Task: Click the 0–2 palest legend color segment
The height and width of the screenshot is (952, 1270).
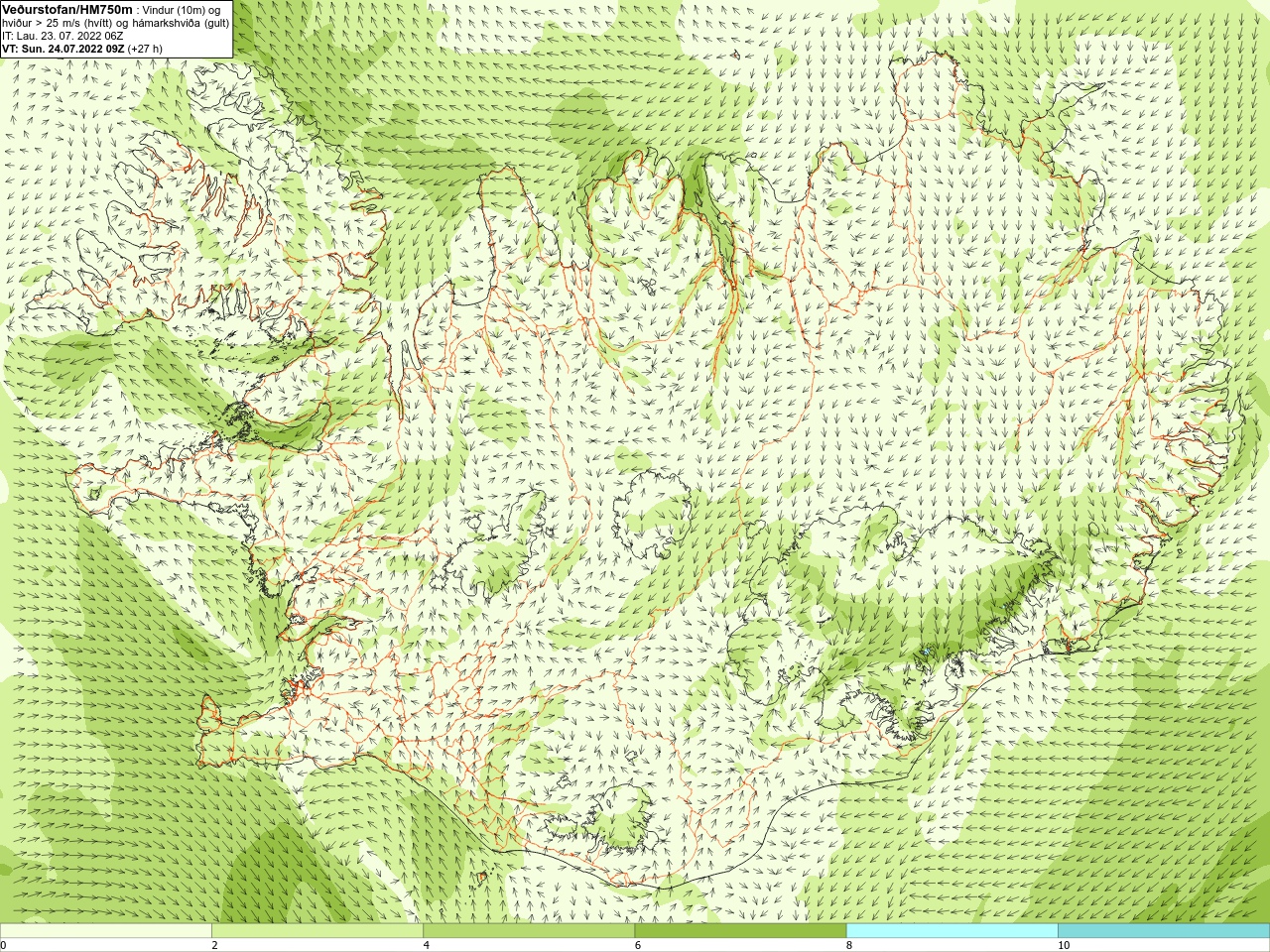Action: pyautogui.click(x=105, y=931)
